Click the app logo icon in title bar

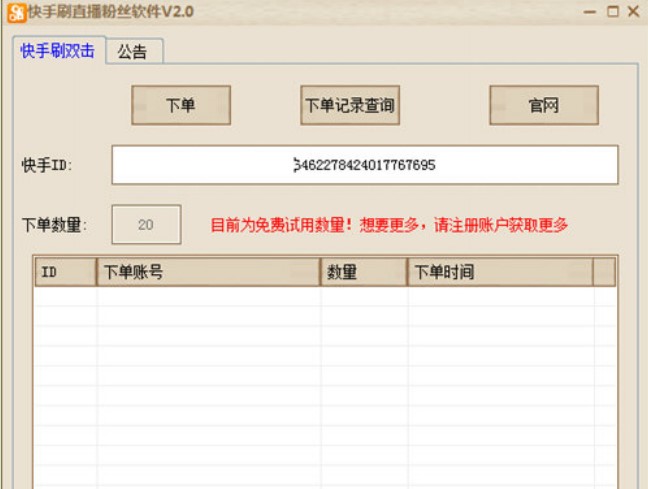pyautogui.click(x=17, y=12)
